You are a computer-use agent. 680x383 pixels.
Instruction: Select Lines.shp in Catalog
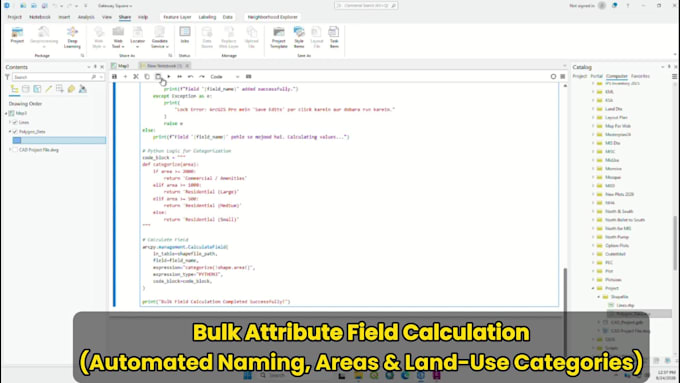coord(625,305)
